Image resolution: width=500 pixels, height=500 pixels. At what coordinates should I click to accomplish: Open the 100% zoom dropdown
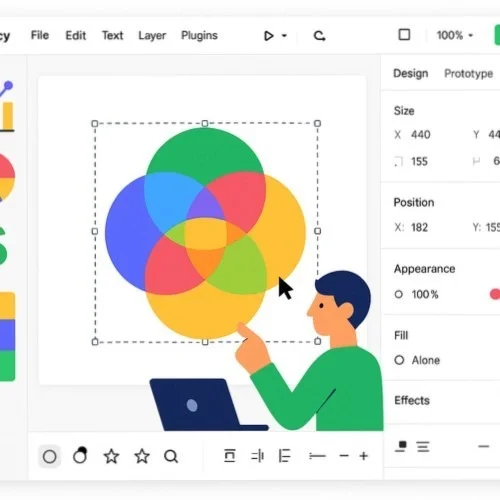click(455, 35)
